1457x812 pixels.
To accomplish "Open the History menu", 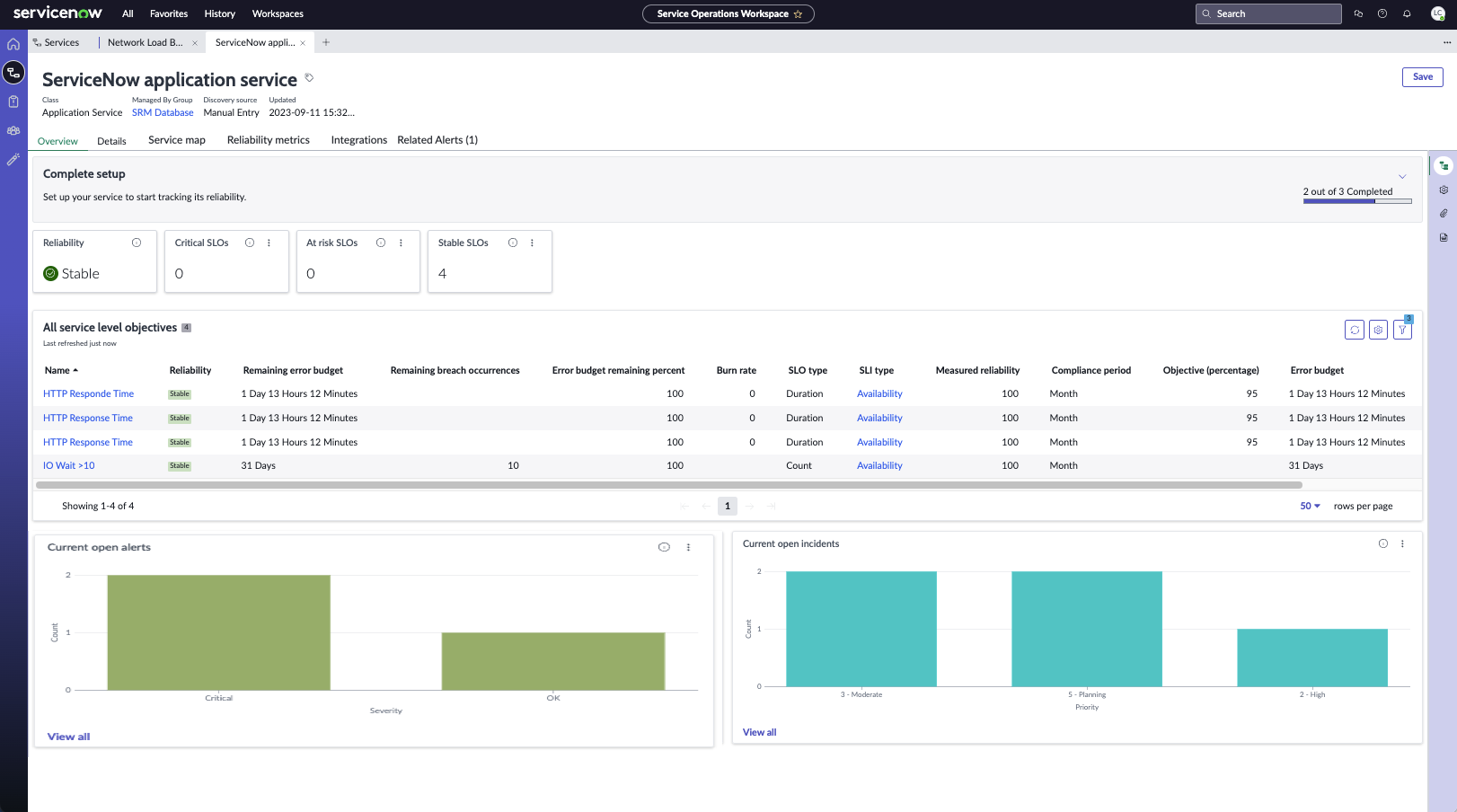I will click(x=219, y=13).
